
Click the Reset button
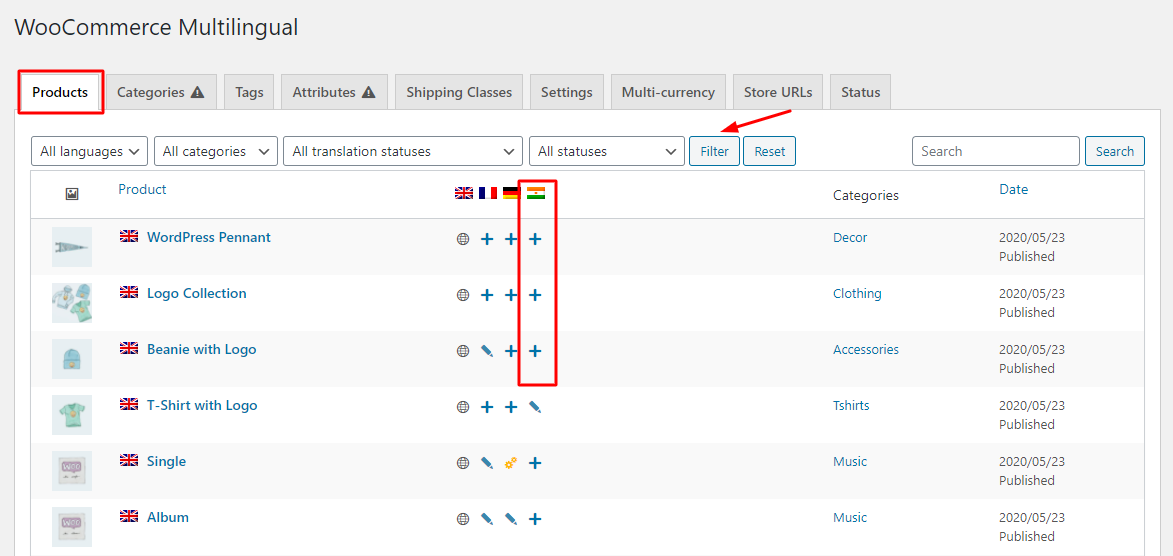click(770, 151)
